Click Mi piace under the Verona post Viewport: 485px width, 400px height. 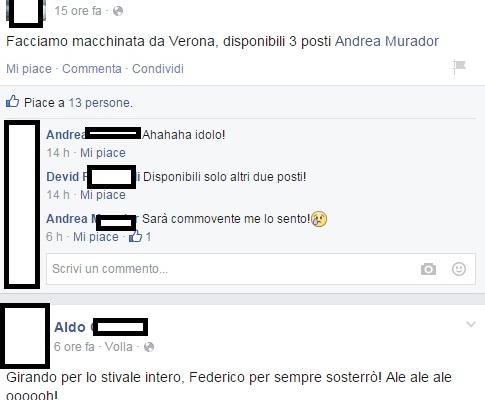[x=29, y=69]
